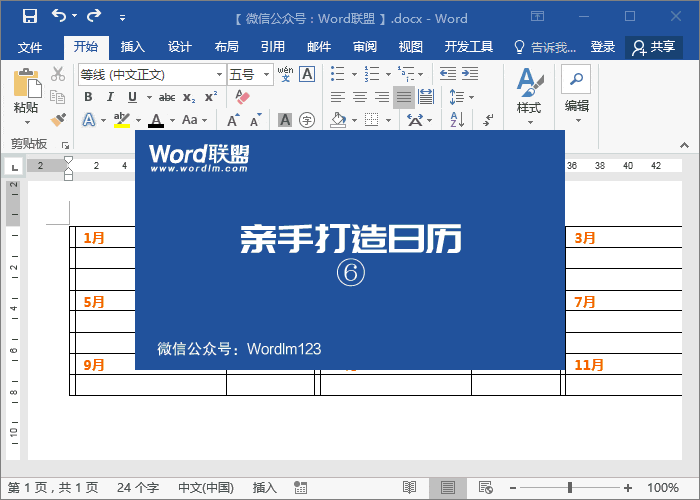
Task: Open the 开发工具 tab
Action: click(469, 46)
